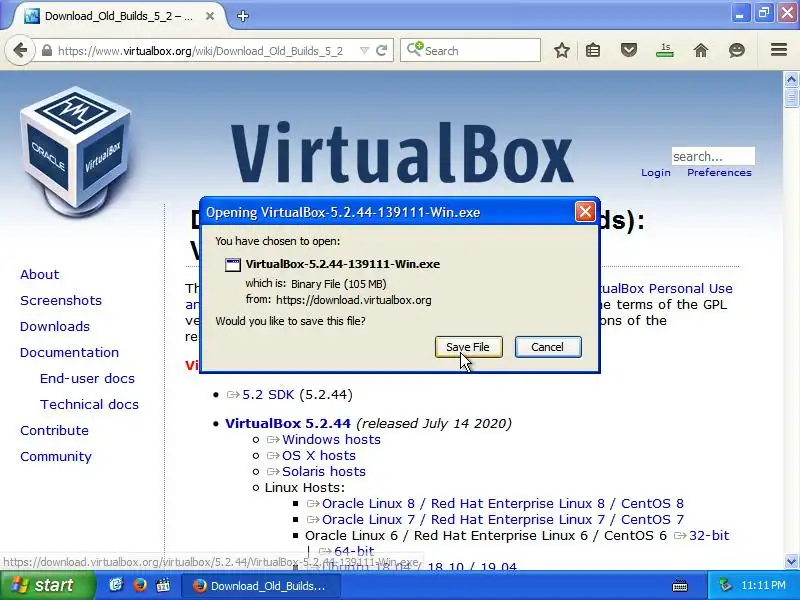This screenshot has width=800, height=600.
Task: Click the padlock site identity icon
Action: 47,51
